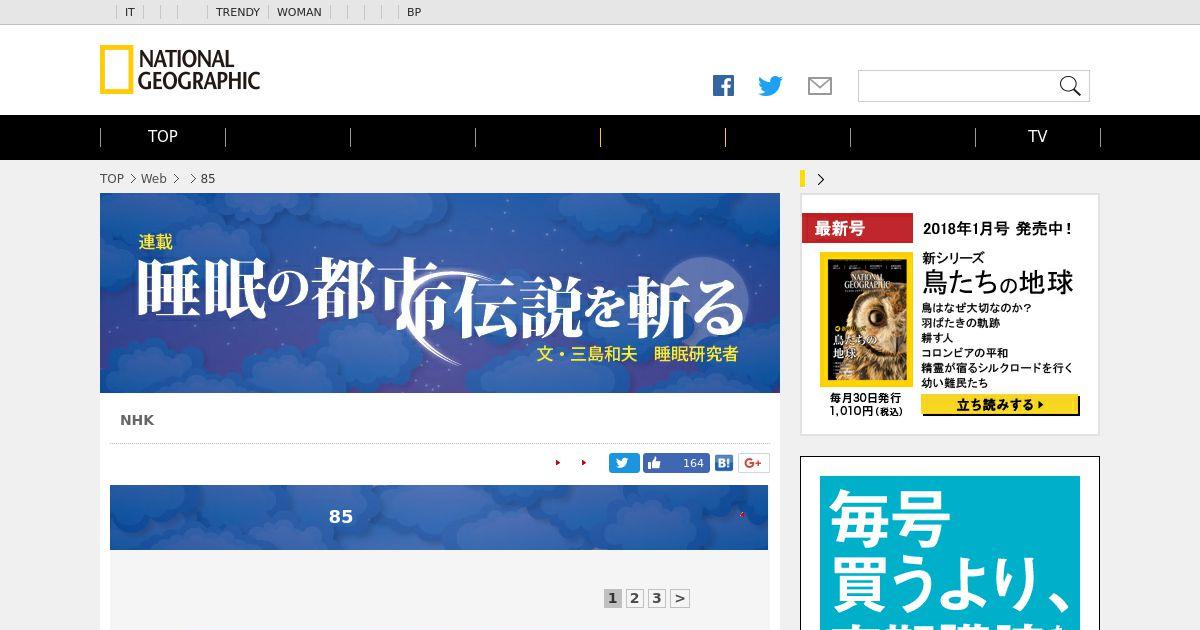
Task: Click the 85 breadcrumb entry
Action: pos(208,179)
